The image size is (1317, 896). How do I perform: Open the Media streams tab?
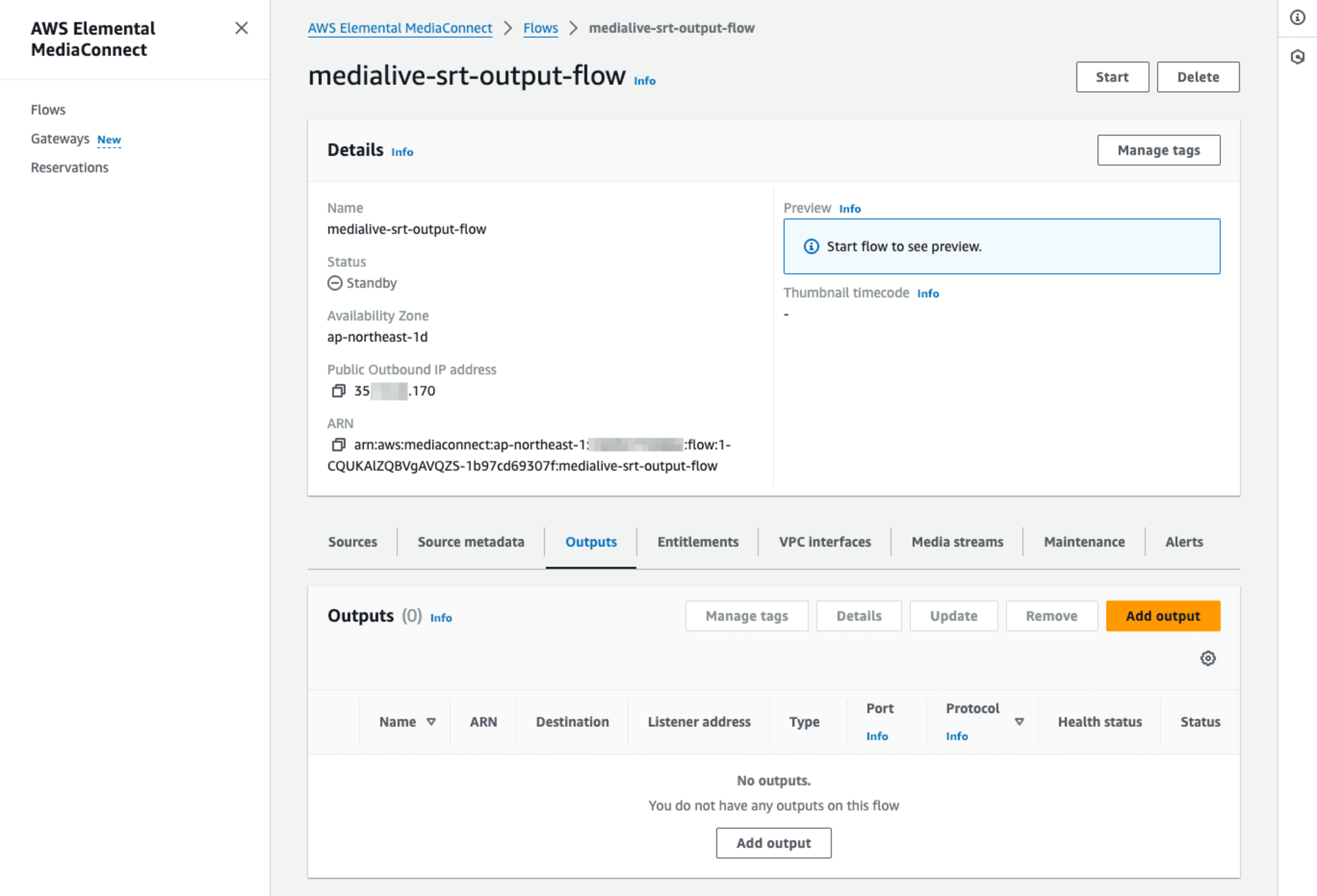pos(957,542)
